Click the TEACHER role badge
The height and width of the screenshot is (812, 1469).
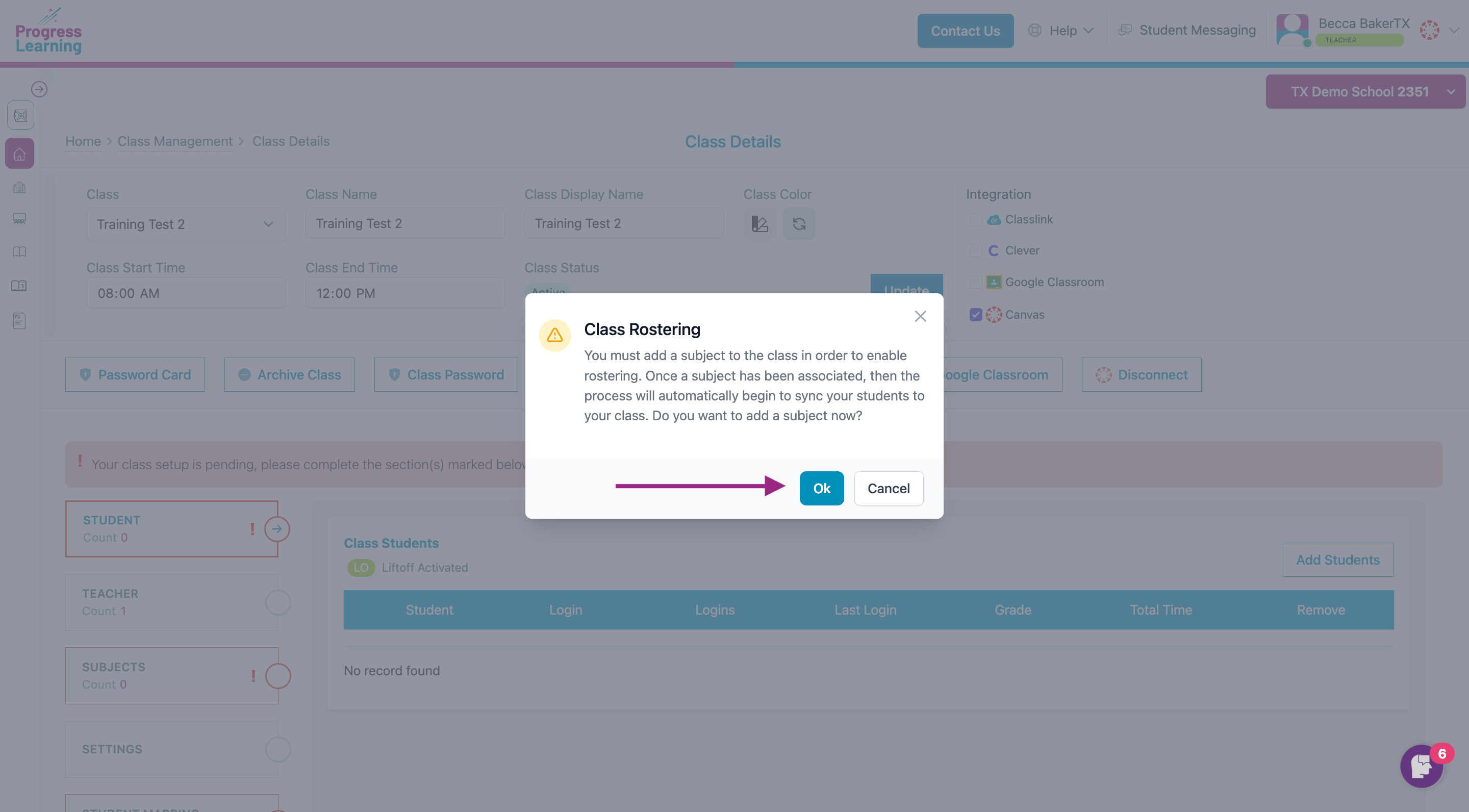tap(1359, 40)
